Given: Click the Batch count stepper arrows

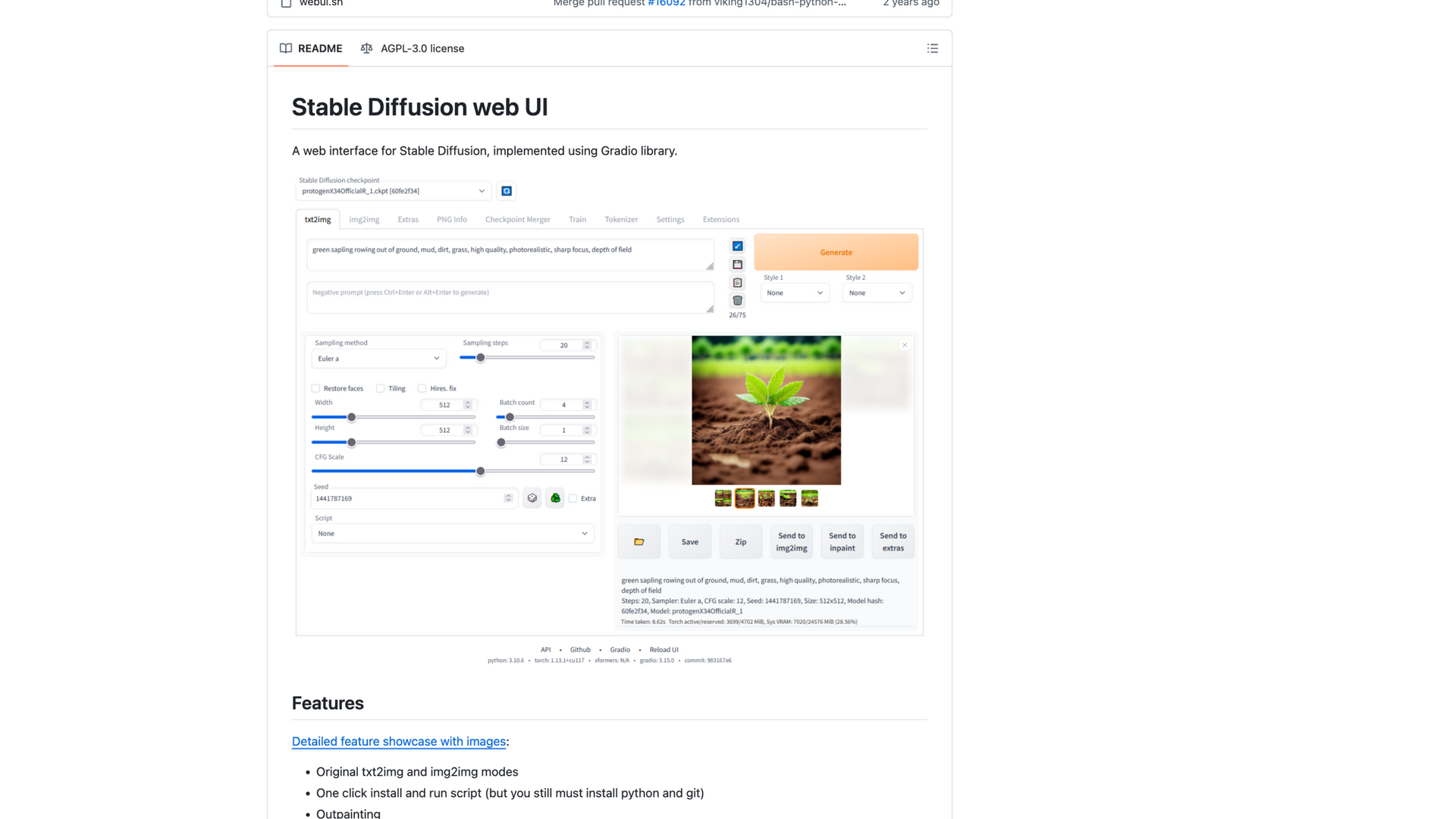Looking at the screenshot, I should (587, 405).
